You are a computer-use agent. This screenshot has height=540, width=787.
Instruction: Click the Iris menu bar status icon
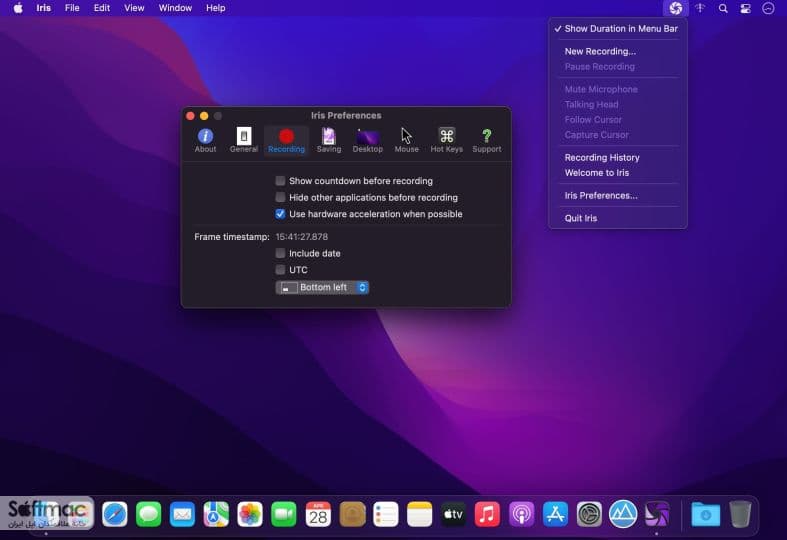[676, 8]
